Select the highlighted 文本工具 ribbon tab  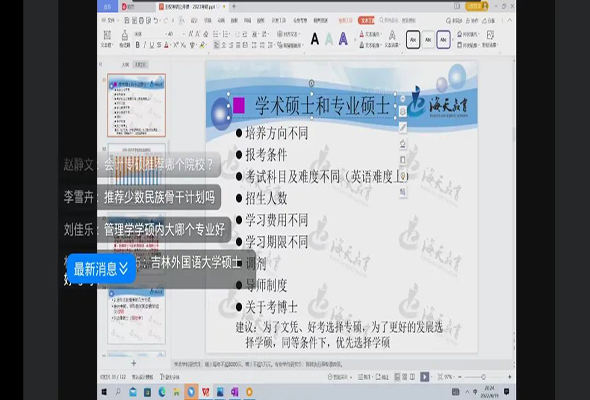pos(366,20)
